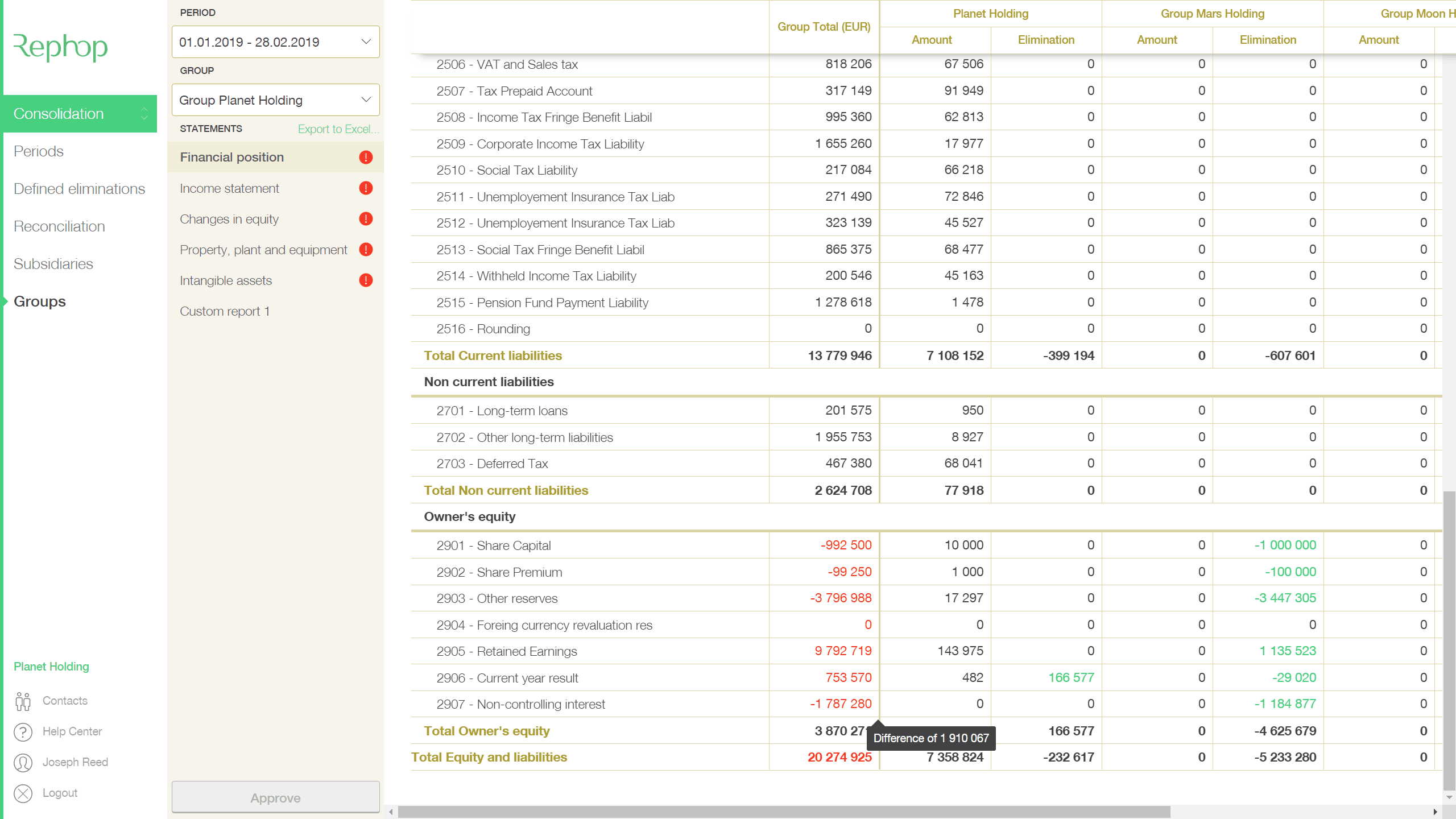
Task: Click the Contacts people icon
Action: (x=23, y=701)
